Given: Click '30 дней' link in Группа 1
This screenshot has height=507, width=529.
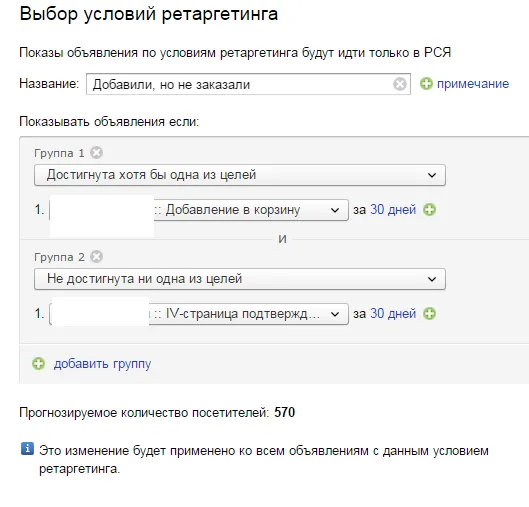Looking at the screenshot, I should [393, 209].
